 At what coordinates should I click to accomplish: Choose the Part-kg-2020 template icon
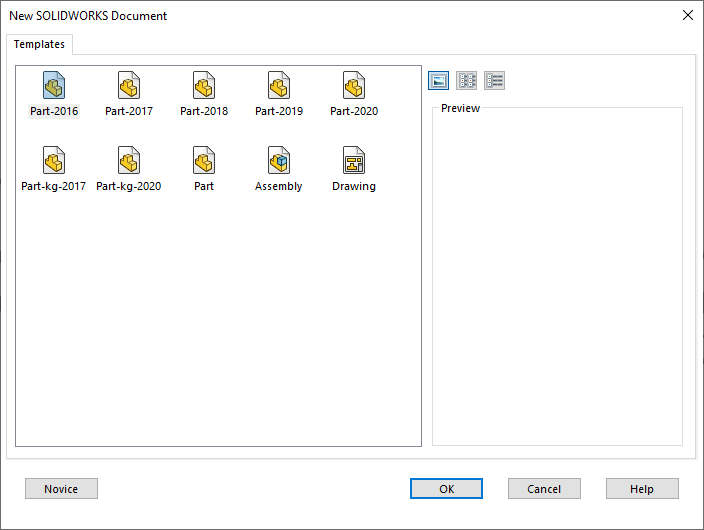coord(129,161)
